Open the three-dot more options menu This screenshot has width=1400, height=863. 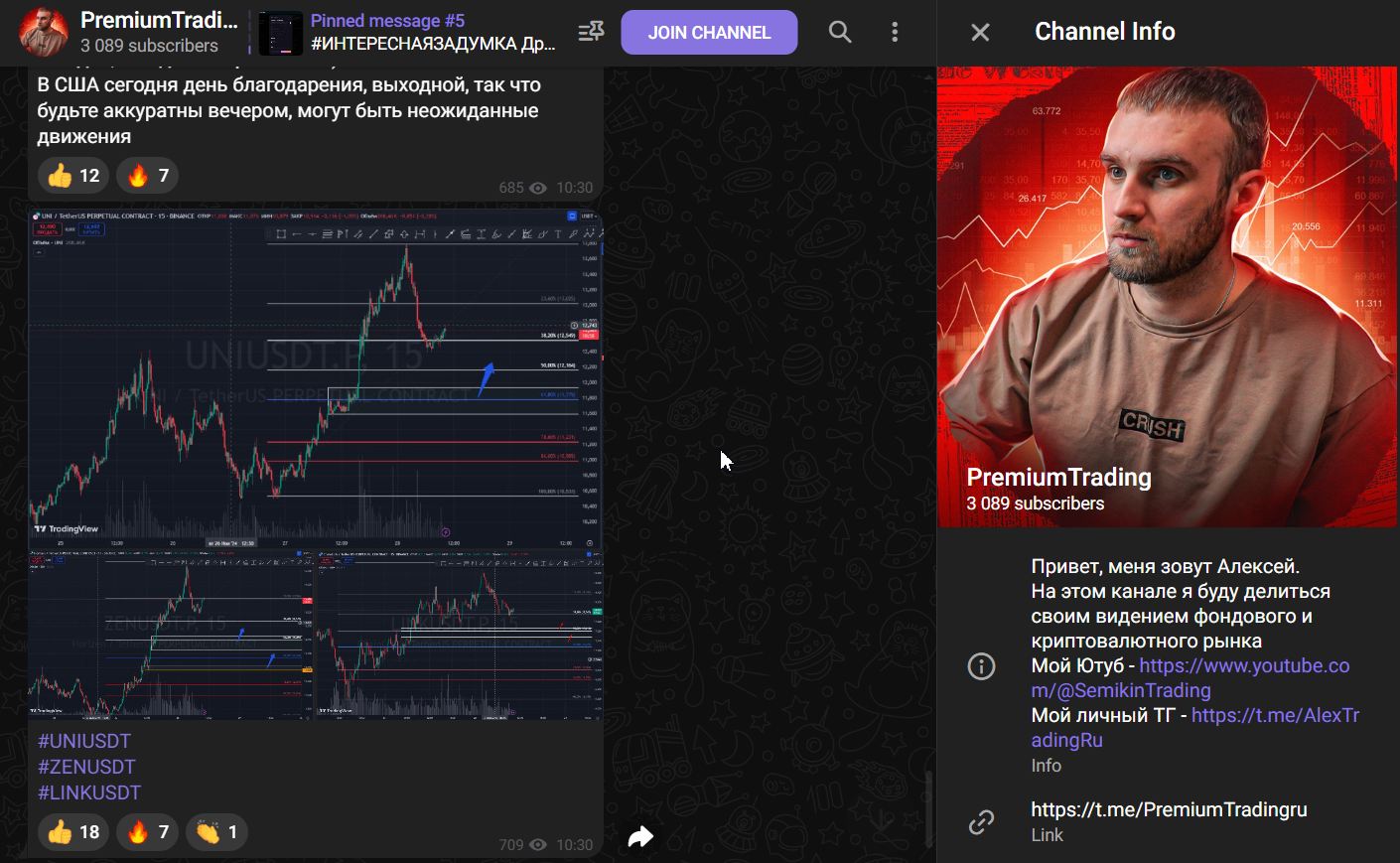895,32
